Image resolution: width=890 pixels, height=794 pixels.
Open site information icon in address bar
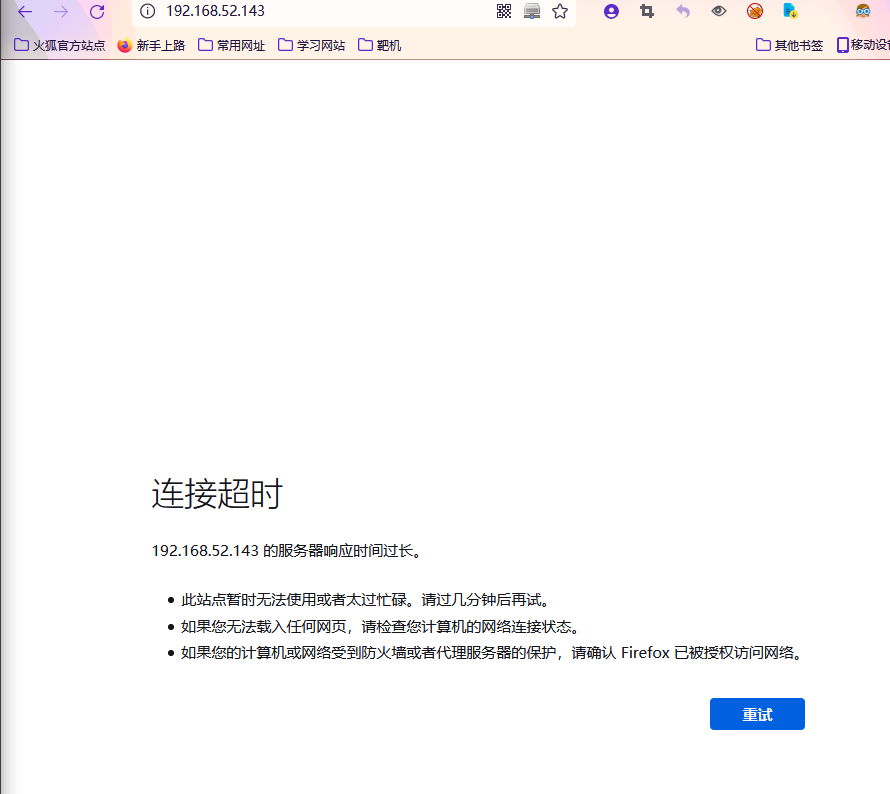click(x=148, y=11)
